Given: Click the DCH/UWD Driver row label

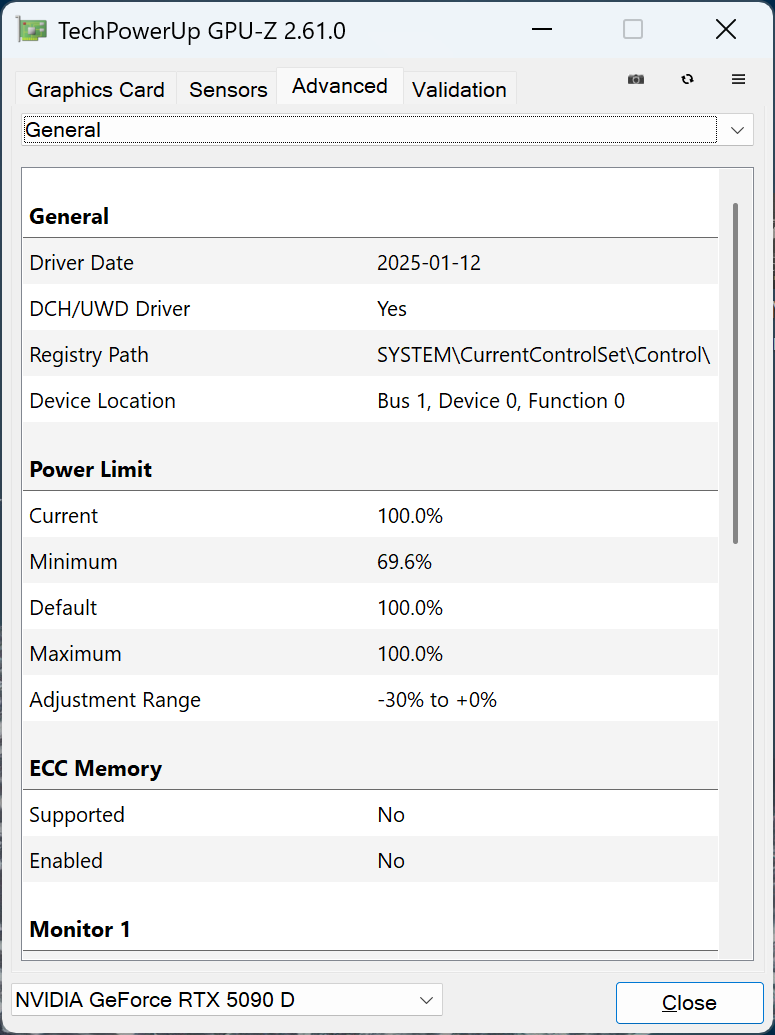Looking at the screenshot, I should (110, 308).
